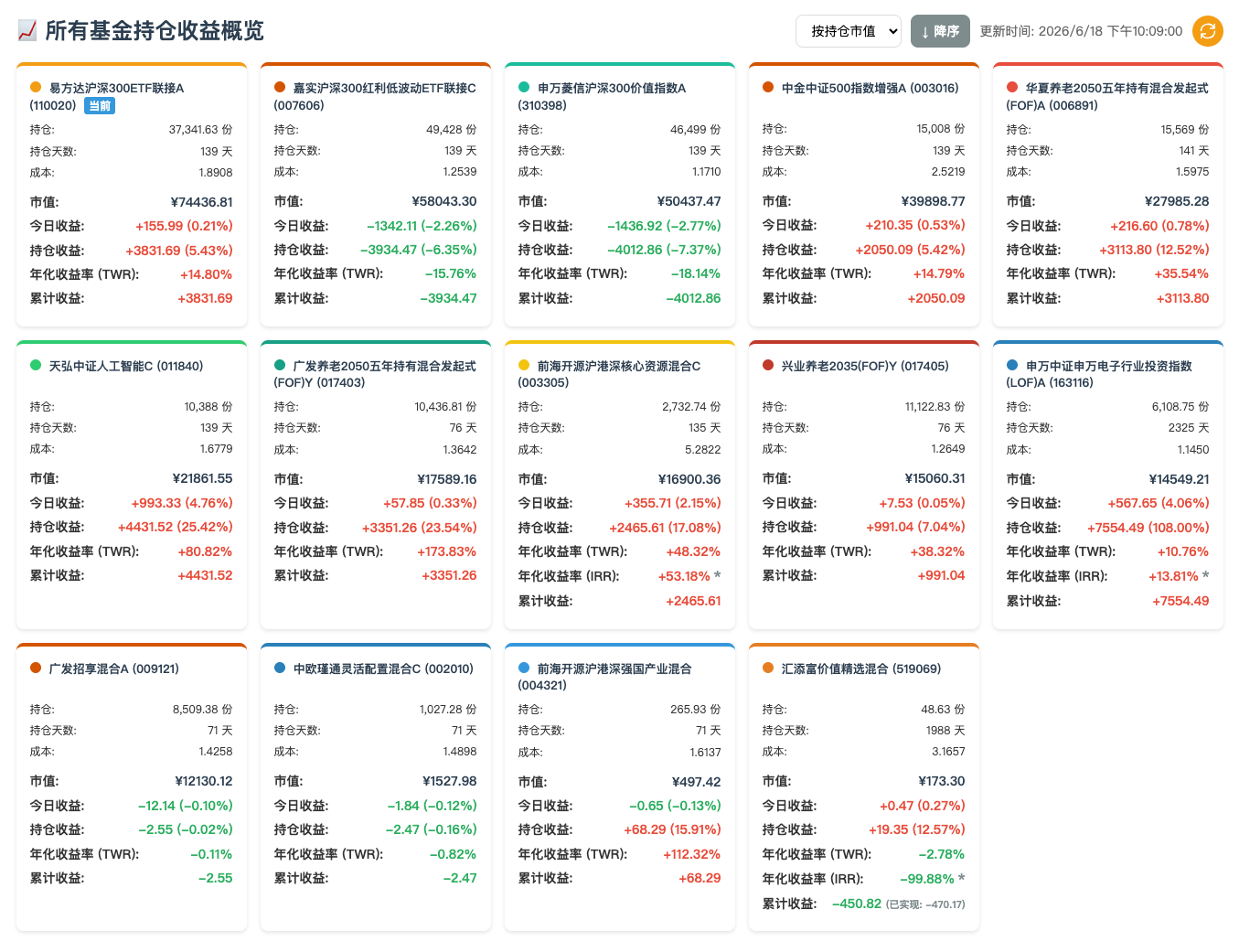1239x952 pixels.
Task: Click the asterisk next to IRR -99.88%
Action: point(962,878)
